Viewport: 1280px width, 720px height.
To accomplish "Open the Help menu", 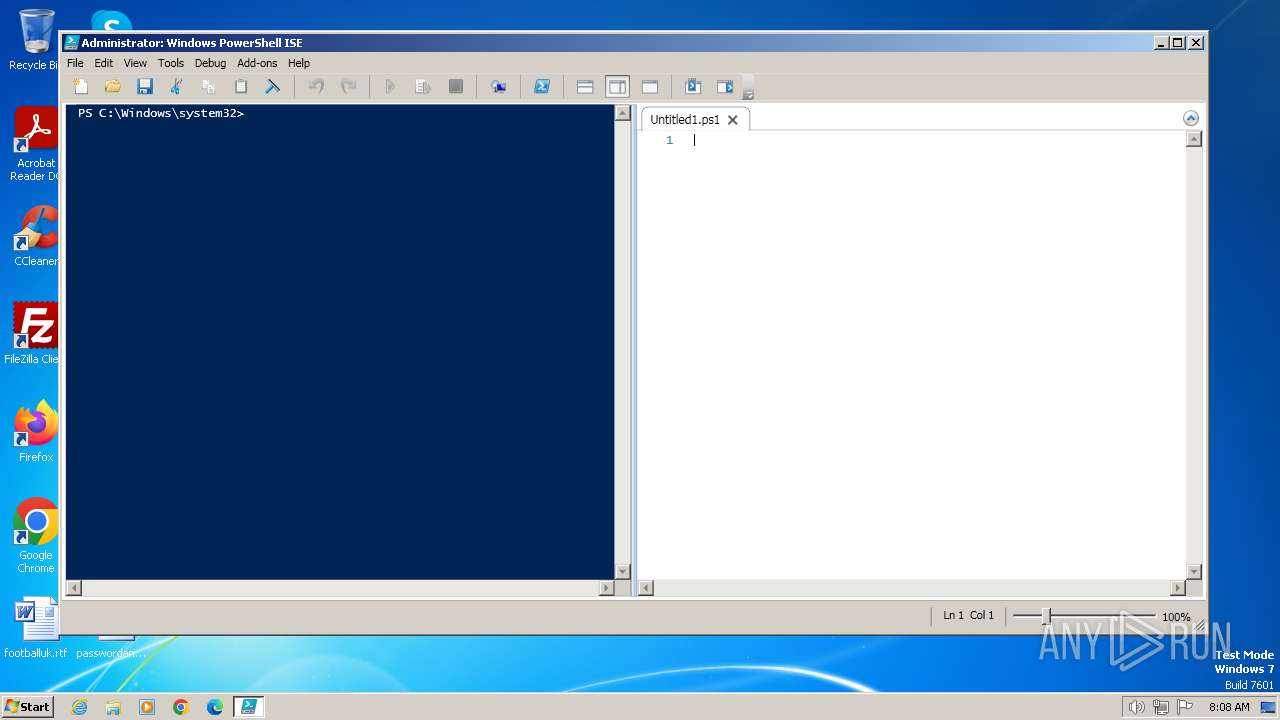I will (299, 63).
